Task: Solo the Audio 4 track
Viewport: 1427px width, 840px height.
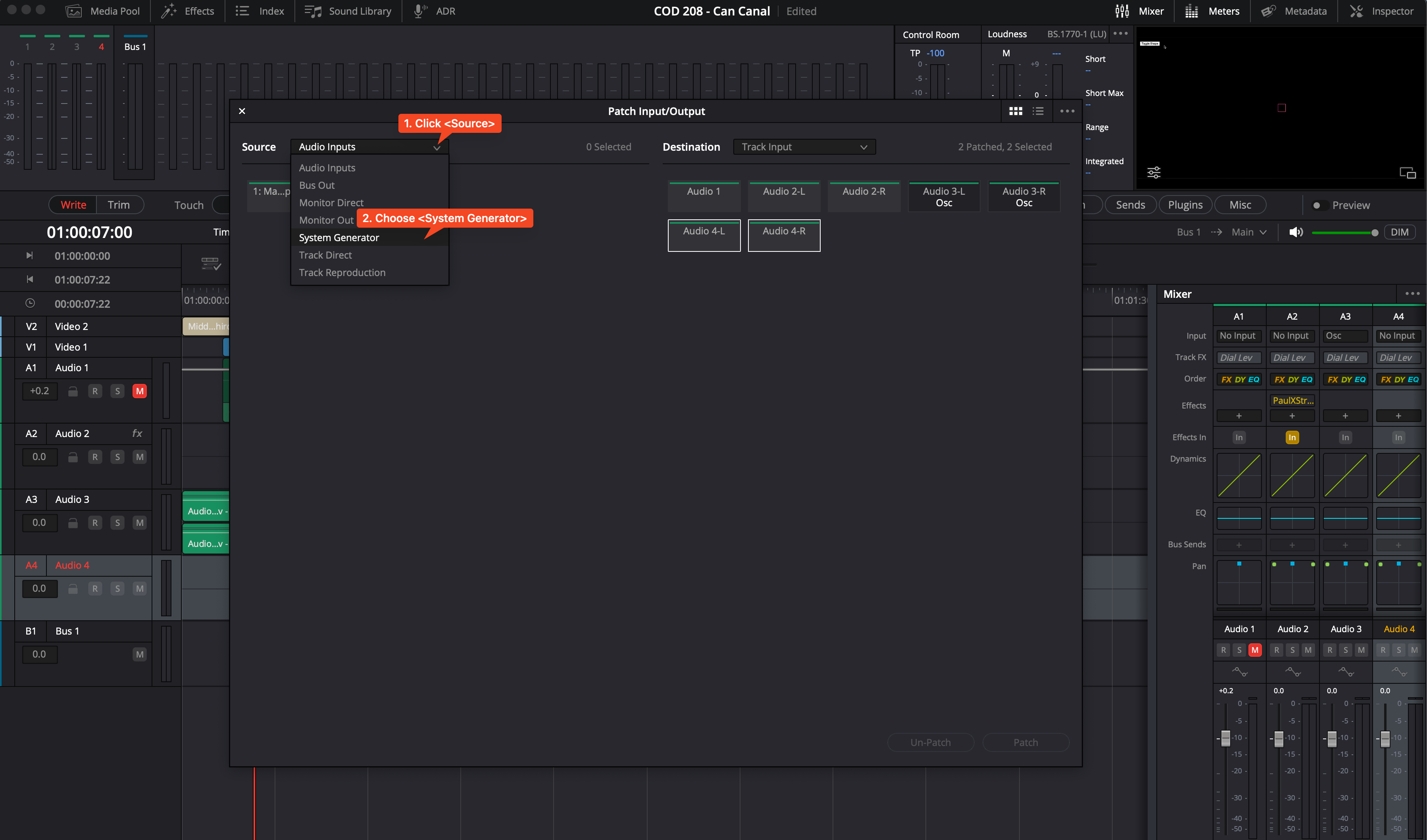Action: click(x=117, y=588)
